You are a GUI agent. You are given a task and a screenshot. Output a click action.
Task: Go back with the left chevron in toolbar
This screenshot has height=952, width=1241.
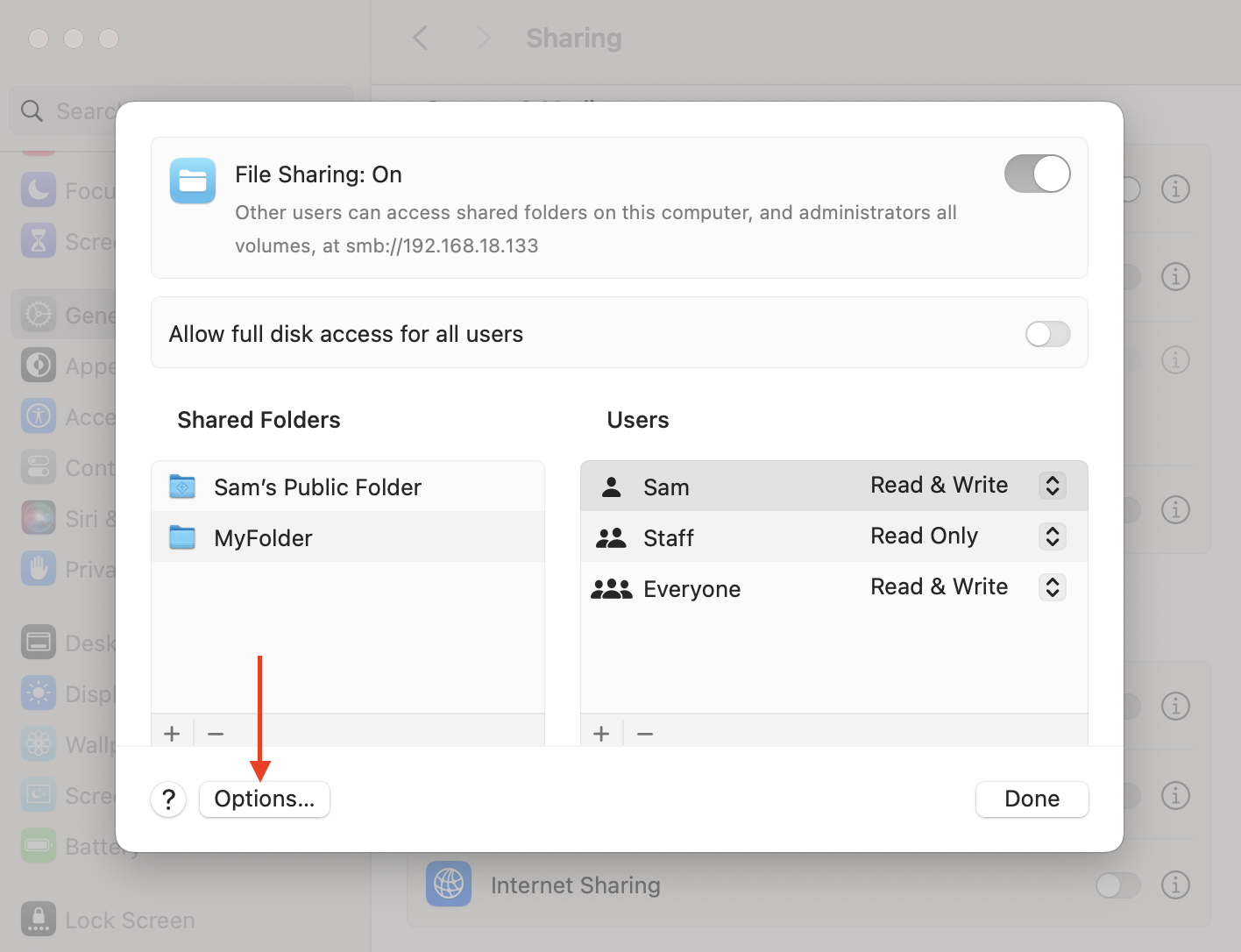[421, 38]
